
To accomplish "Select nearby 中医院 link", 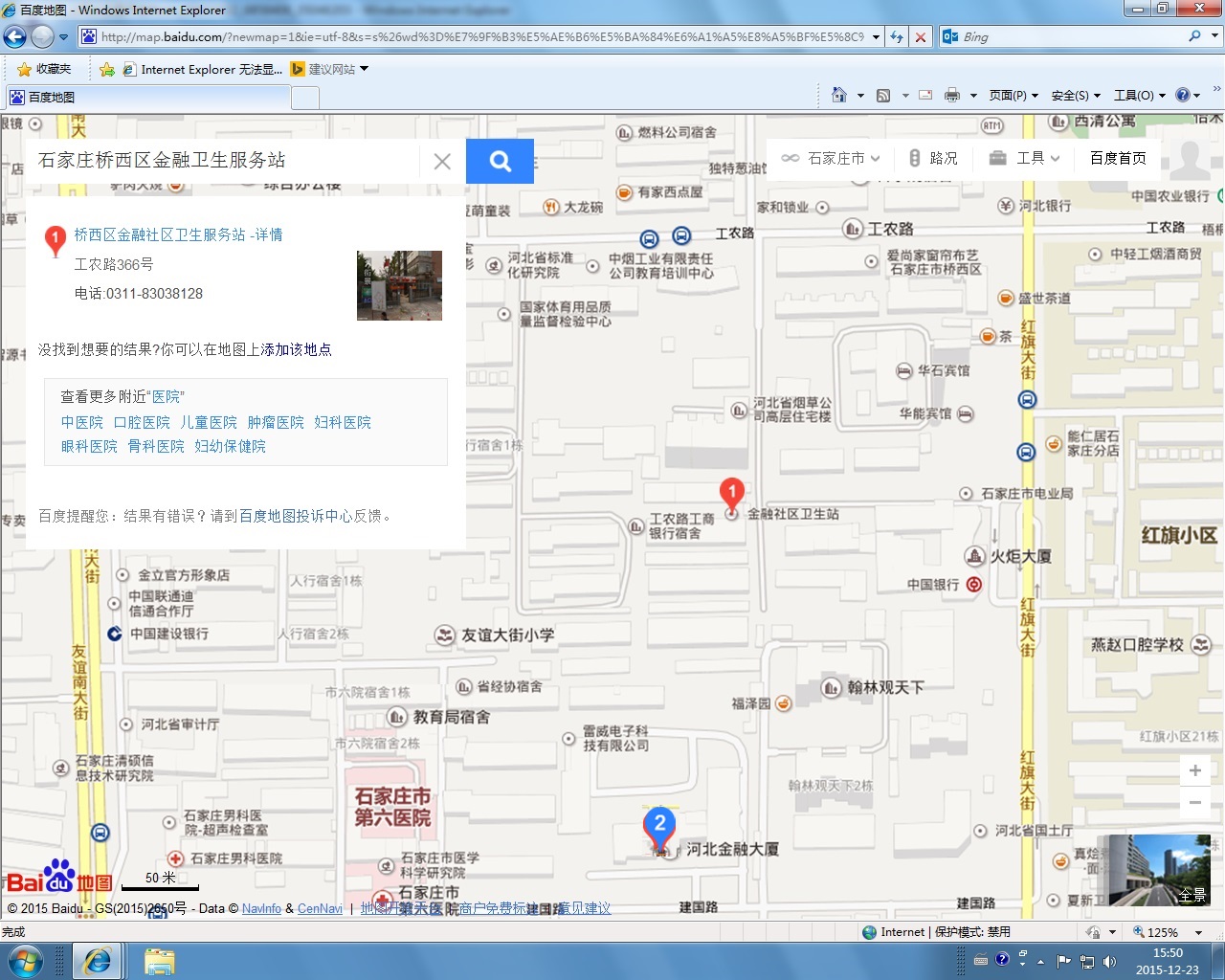I will pyautogui.click(x=82, y=422).
